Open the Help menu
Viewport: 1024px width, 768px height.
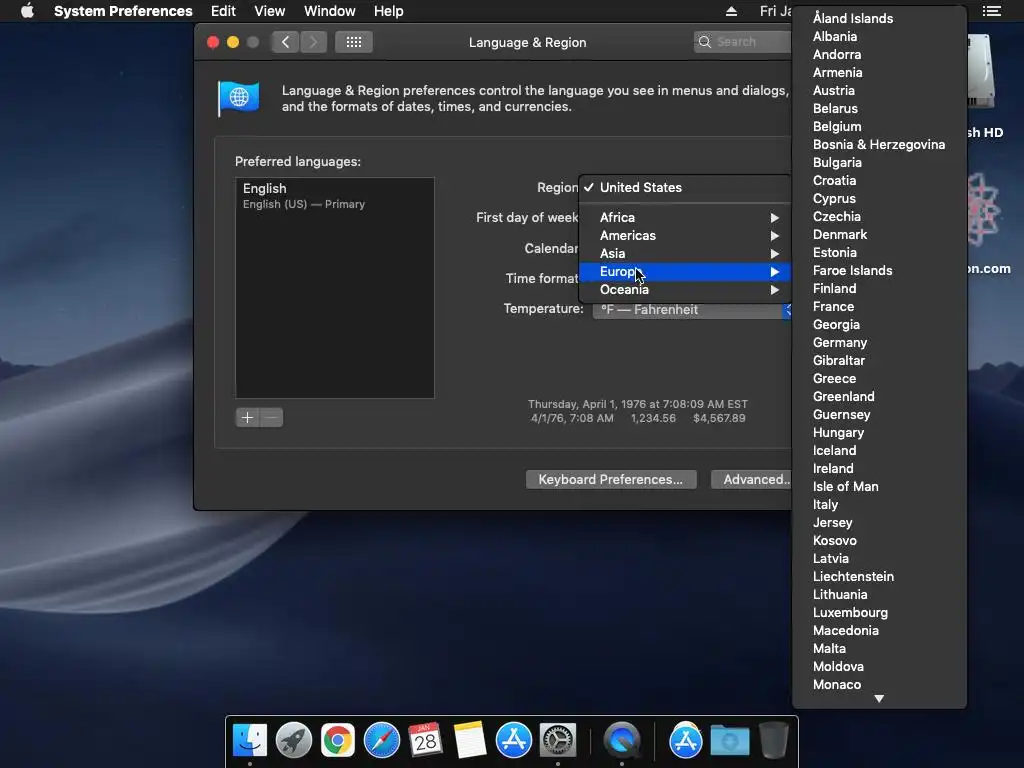click(389, 11)
